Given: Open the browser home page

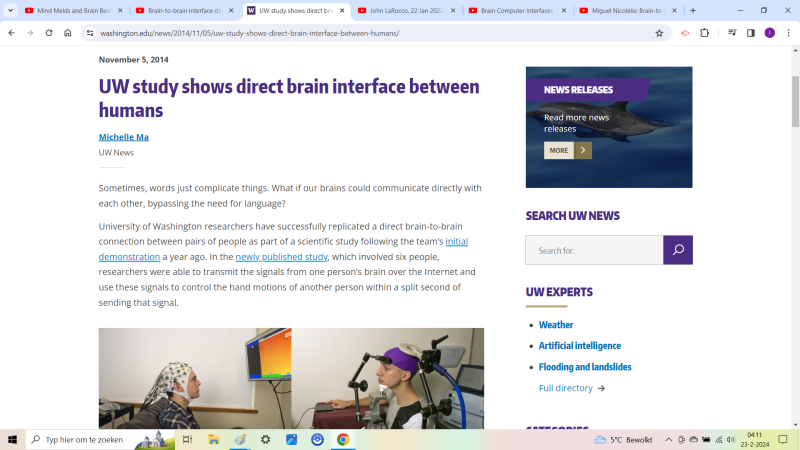Looking at the screenshot, I should click(67, 33).
